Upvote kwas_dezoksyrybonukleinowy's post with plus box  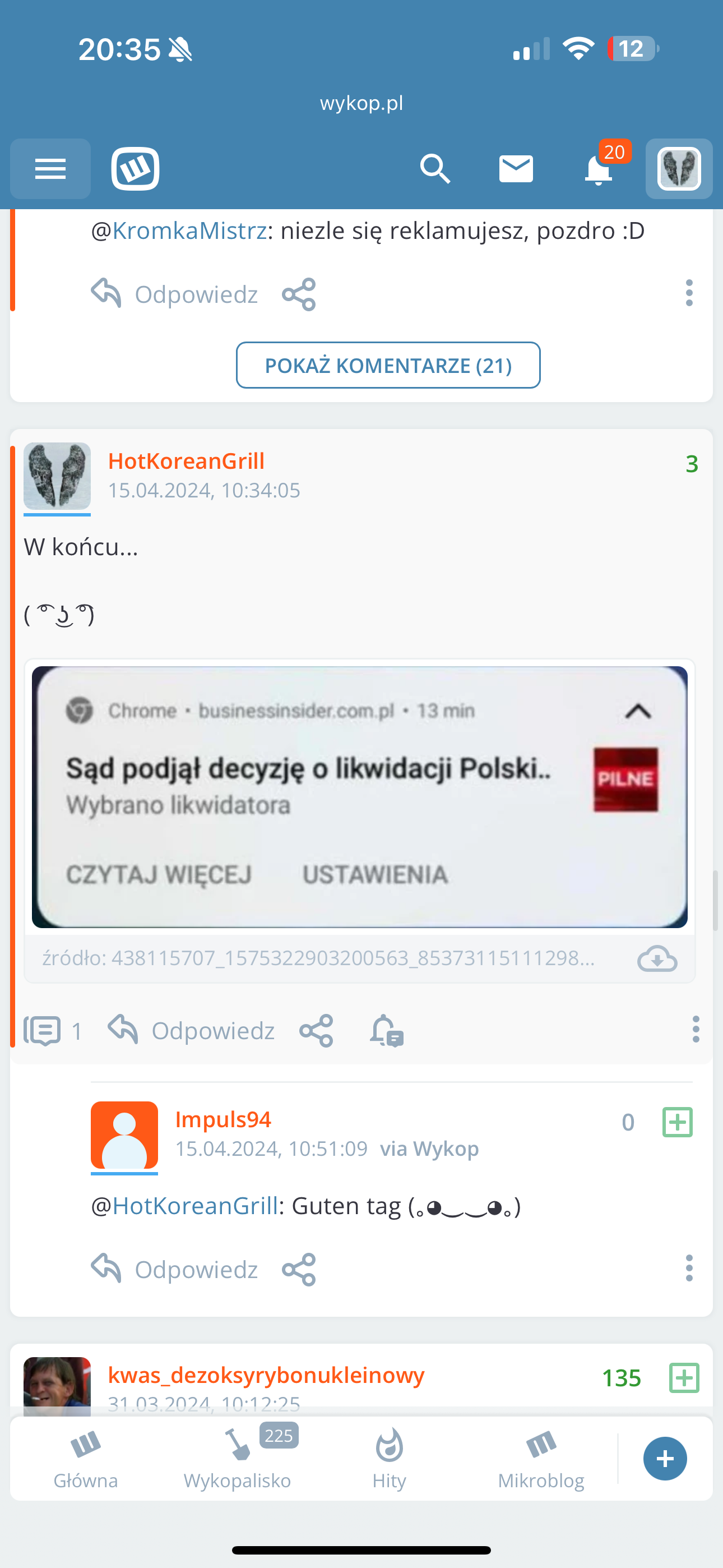coord(684,1377)
